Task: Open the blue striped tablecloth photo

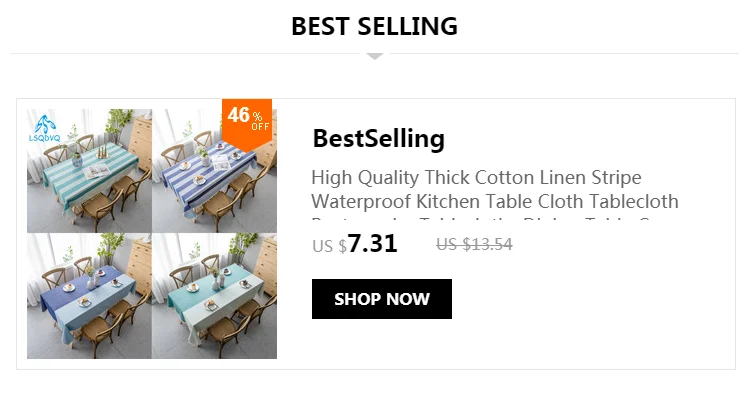Action: (214, 171)
